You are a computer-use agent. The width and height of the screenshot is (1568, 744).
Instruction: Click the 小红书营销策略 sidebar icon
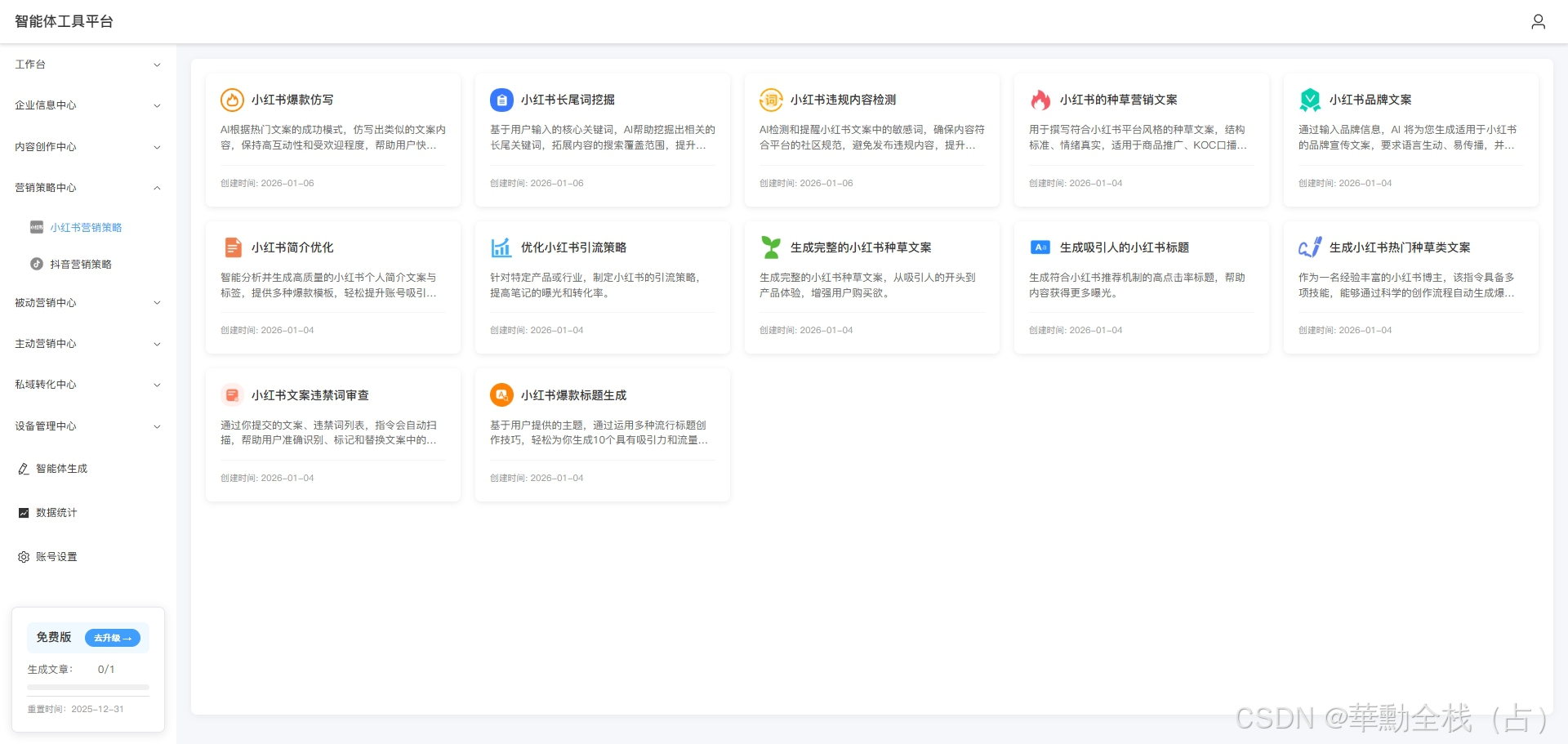(37, 228)
